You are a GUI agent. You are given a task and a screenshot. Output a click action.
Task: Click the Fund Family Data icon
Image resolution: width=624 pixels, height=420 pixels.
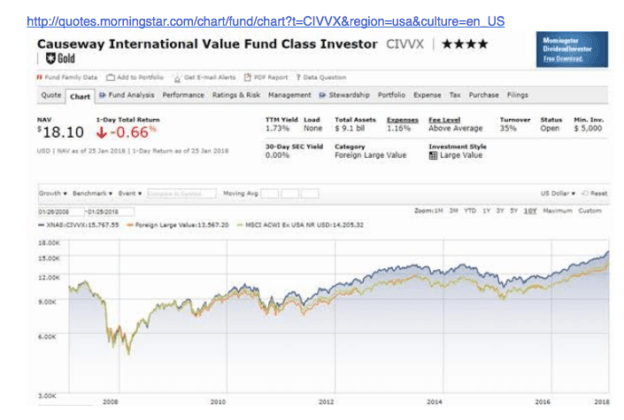39,77
